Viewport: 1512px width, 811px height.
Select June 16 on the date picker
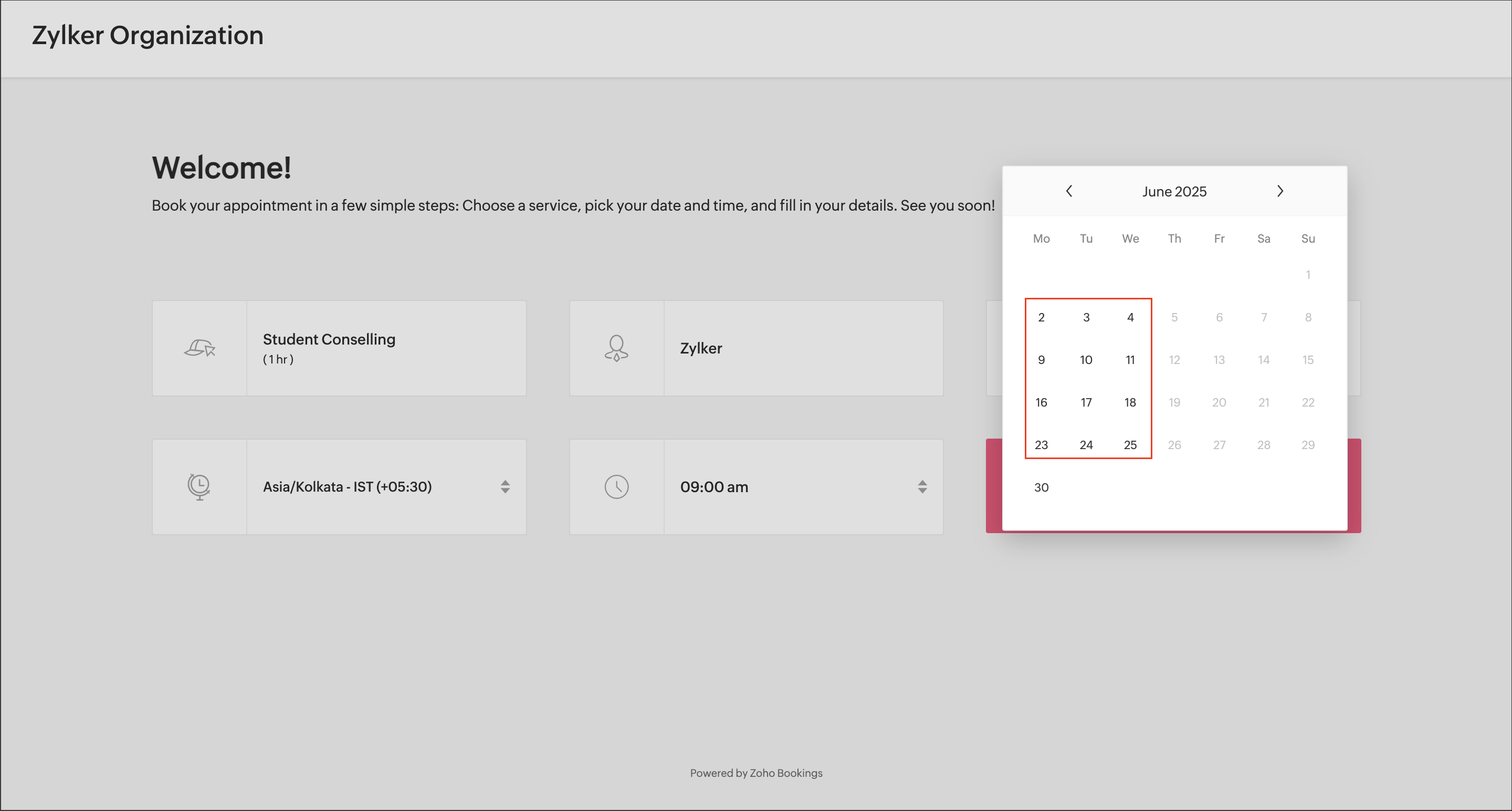(x=1041, y=403)
